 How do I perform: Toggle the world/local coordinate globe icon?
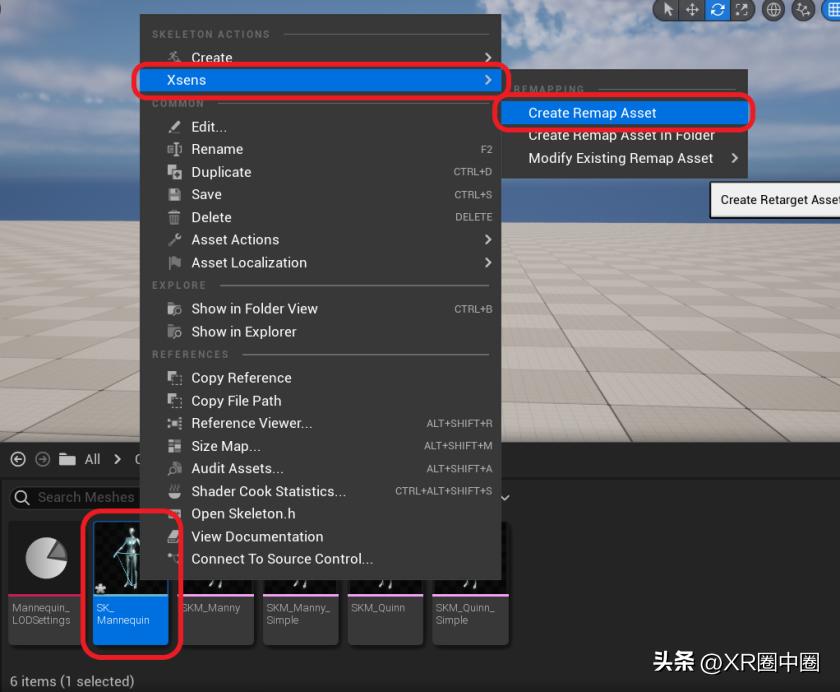coord(773,10)
